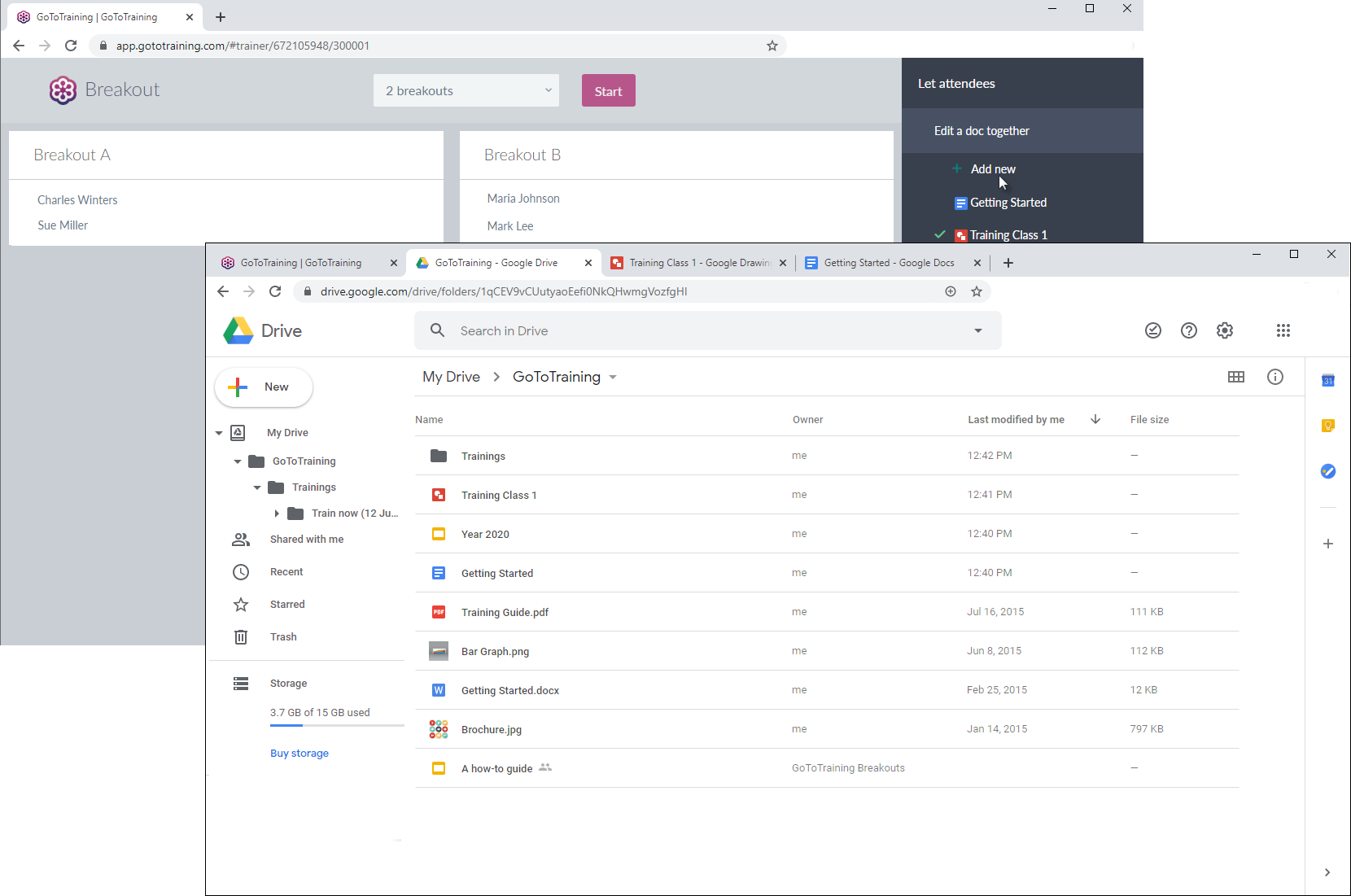The height and width of the screenshot is (896, 1351).
Task: Select Maria Johnson in Breakout B
Action: (523, 199)
